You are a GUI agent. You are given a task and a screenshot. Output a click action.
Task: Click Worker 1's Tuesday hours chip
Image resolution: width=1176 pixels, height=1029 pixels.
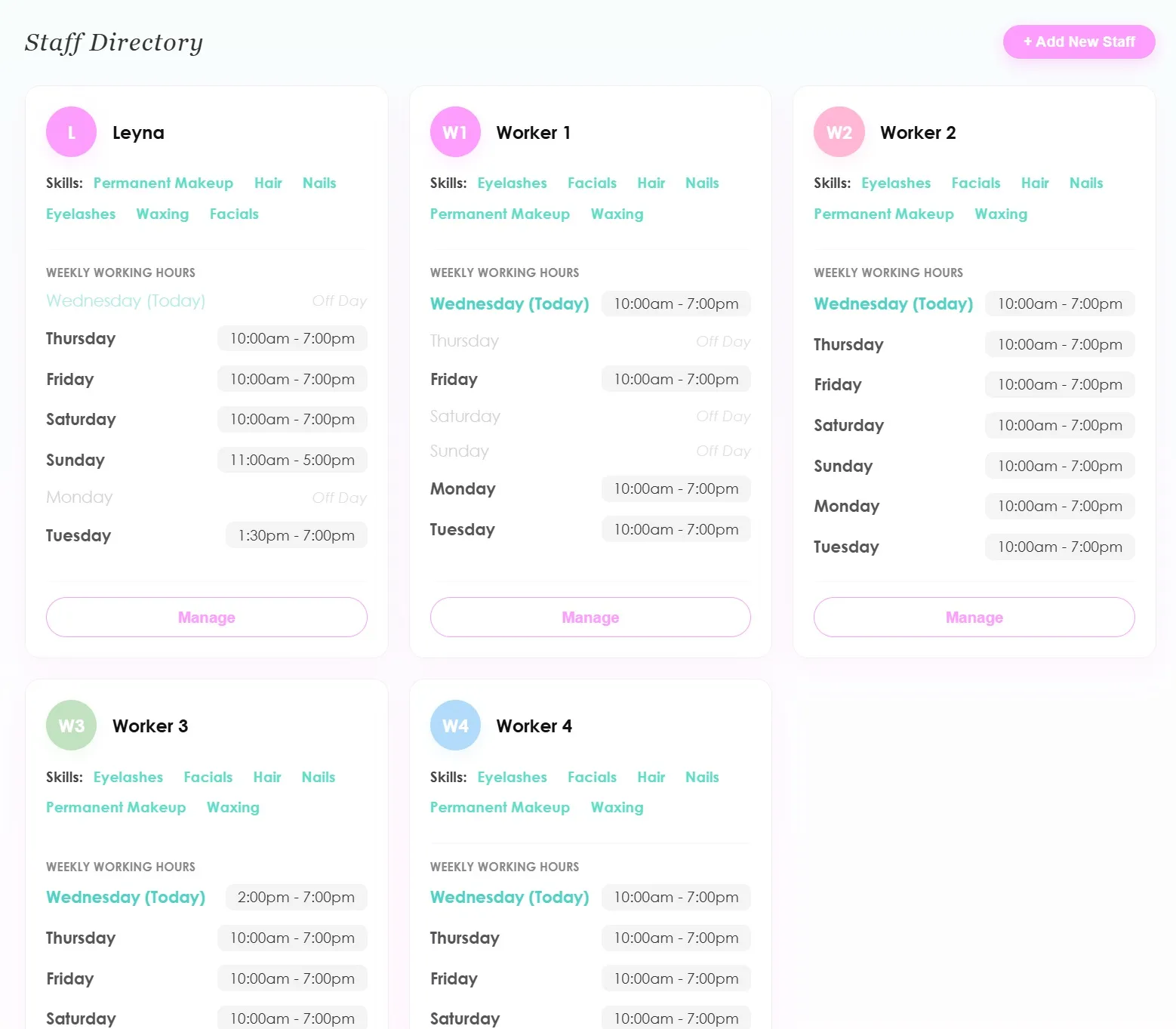676,529
